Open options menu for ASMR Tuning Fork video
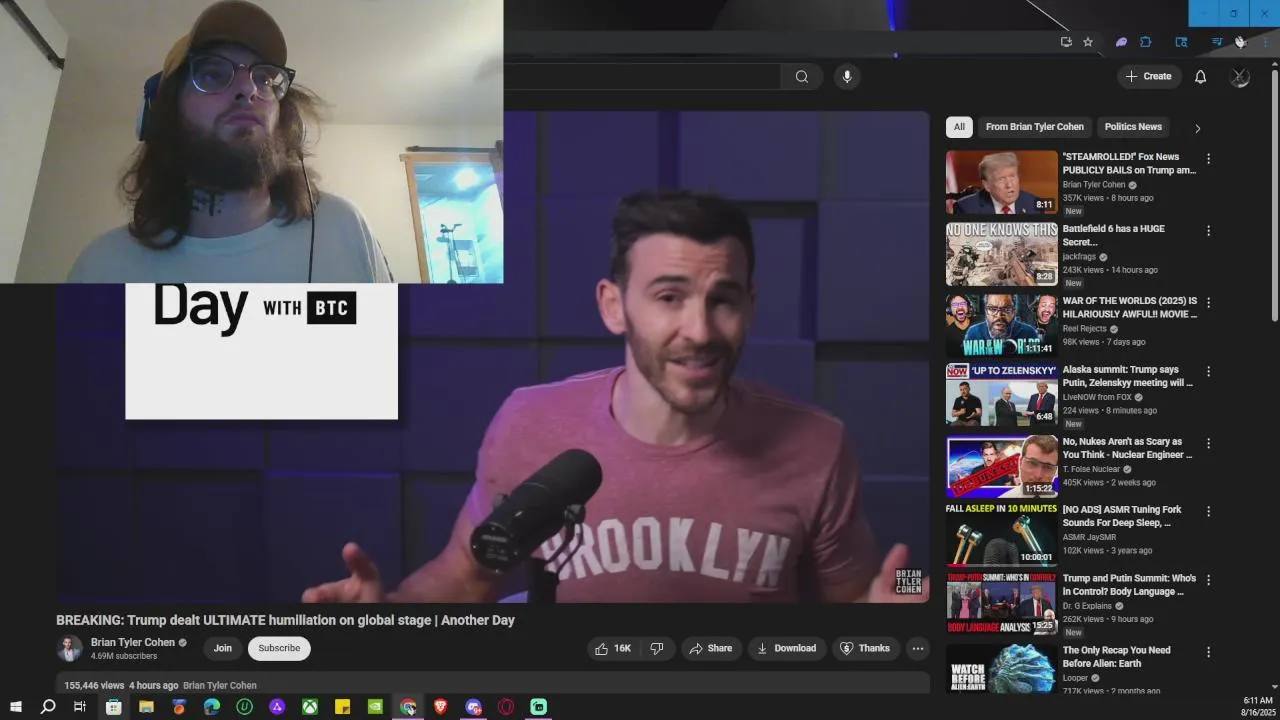The height and width of the screenshot is (720, 1280). pyautogui.click(x=1208, y=511)
